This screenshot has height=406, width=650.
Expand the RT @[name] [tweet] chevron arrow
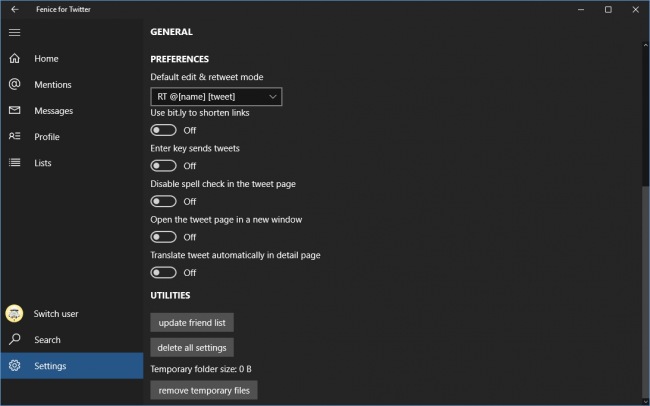[x=272, y=97]
